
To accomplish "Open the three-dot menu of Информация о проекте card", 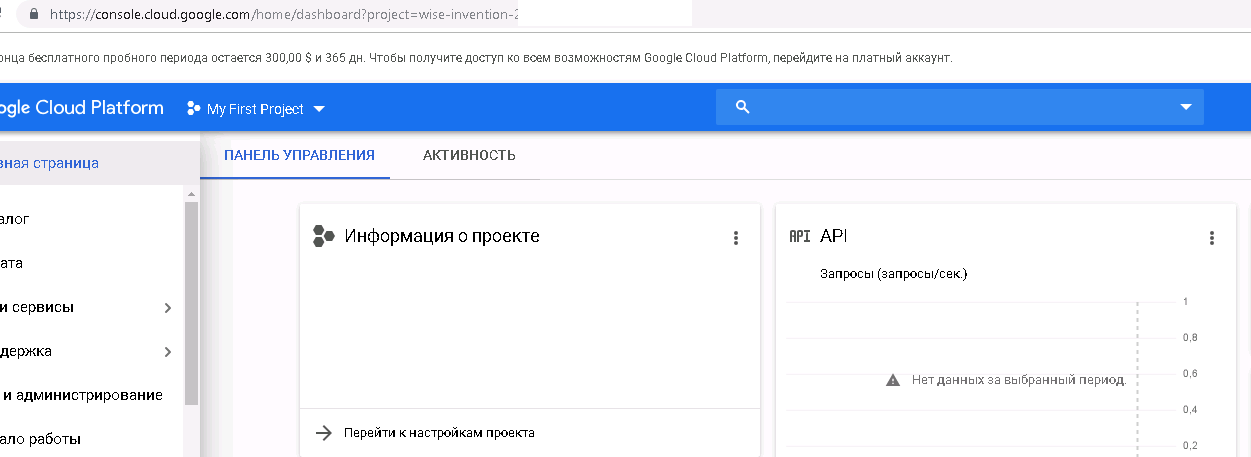I will [x=736, y=237].
